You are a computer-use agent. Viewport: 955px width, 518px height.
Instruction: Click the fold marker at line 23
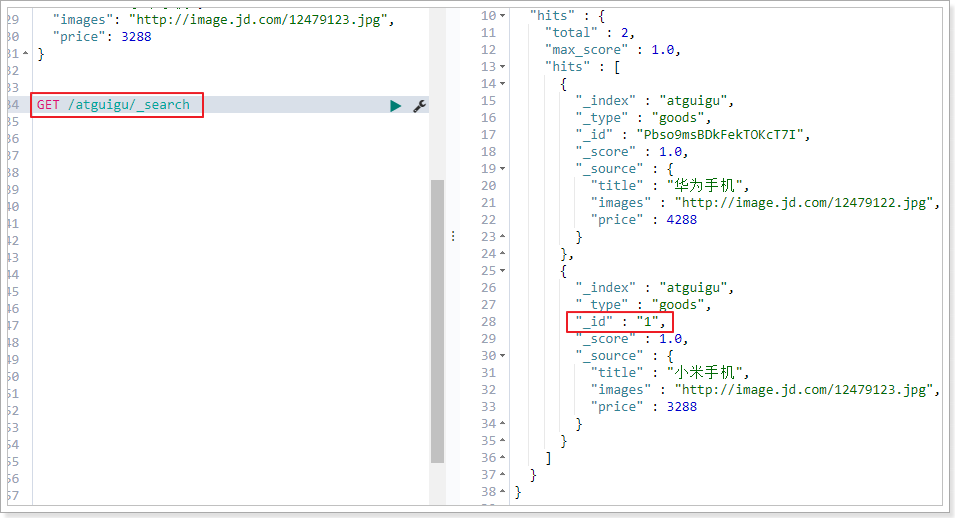[x=502, y=237]
